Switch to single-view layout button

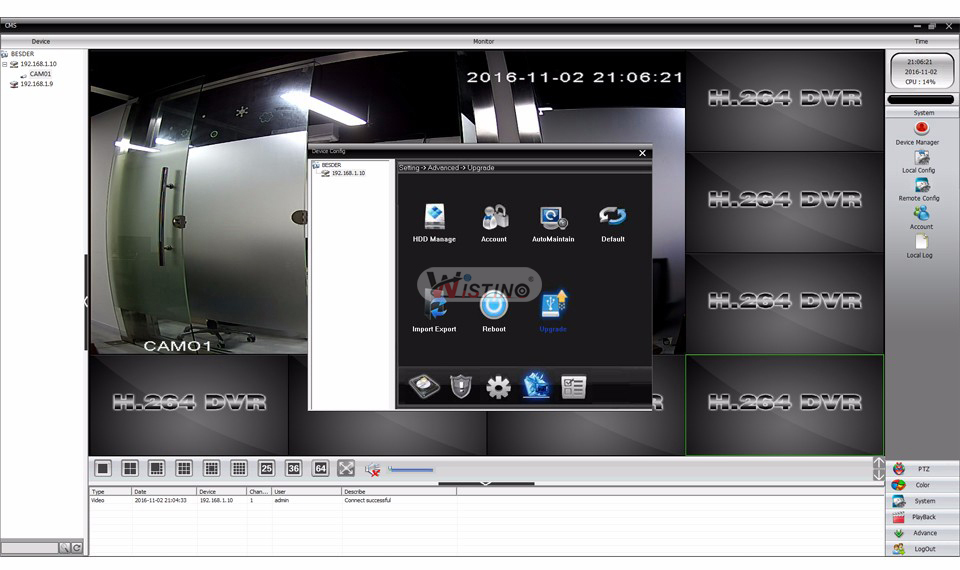[x=103, y=468]
